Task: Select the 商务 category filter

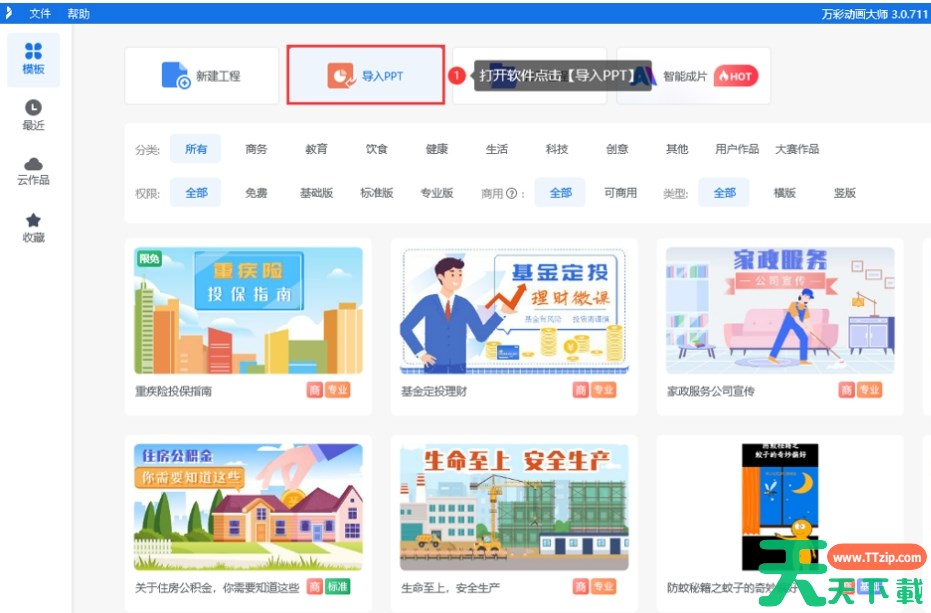Action: [x=256, y=149]
